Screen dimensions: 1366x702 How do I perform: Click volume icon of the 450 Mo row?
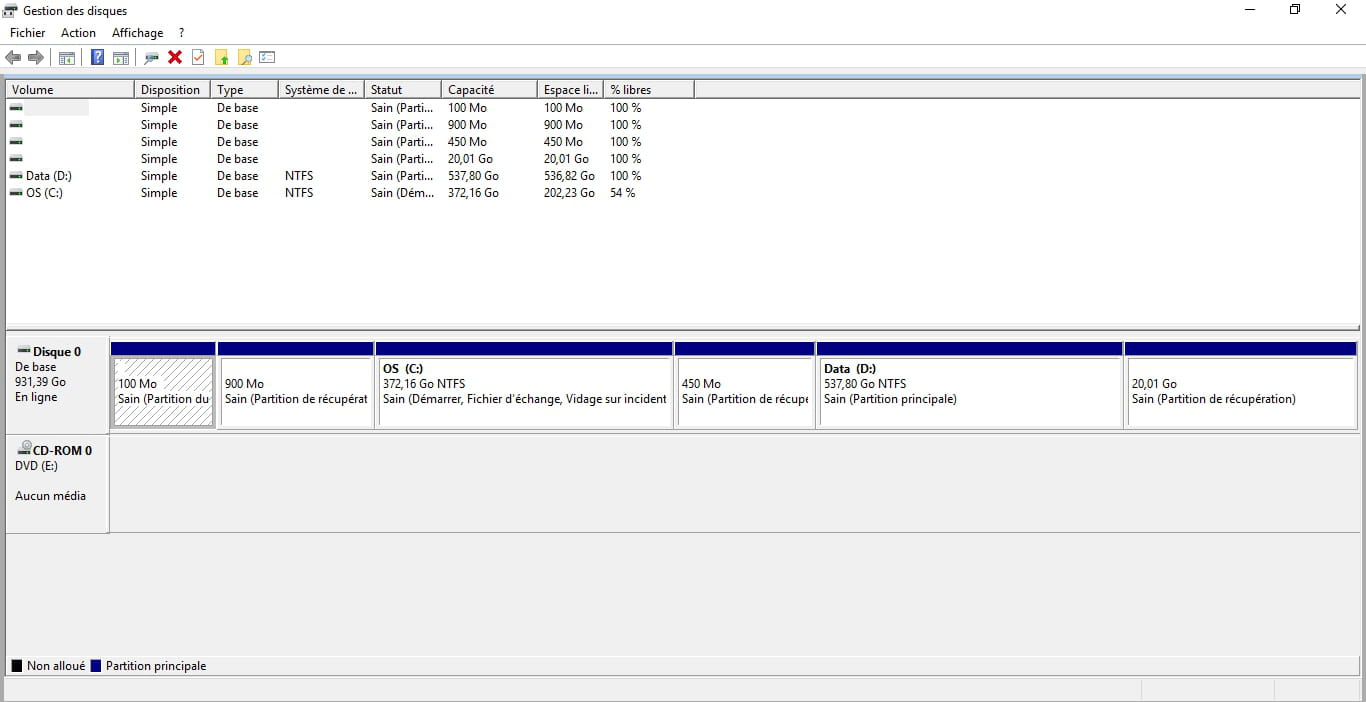(16, 141)
